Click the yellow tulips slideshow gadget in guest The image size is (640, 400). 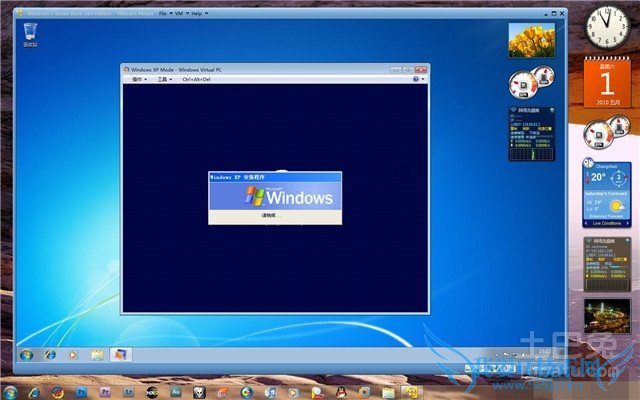coord(532,40)
